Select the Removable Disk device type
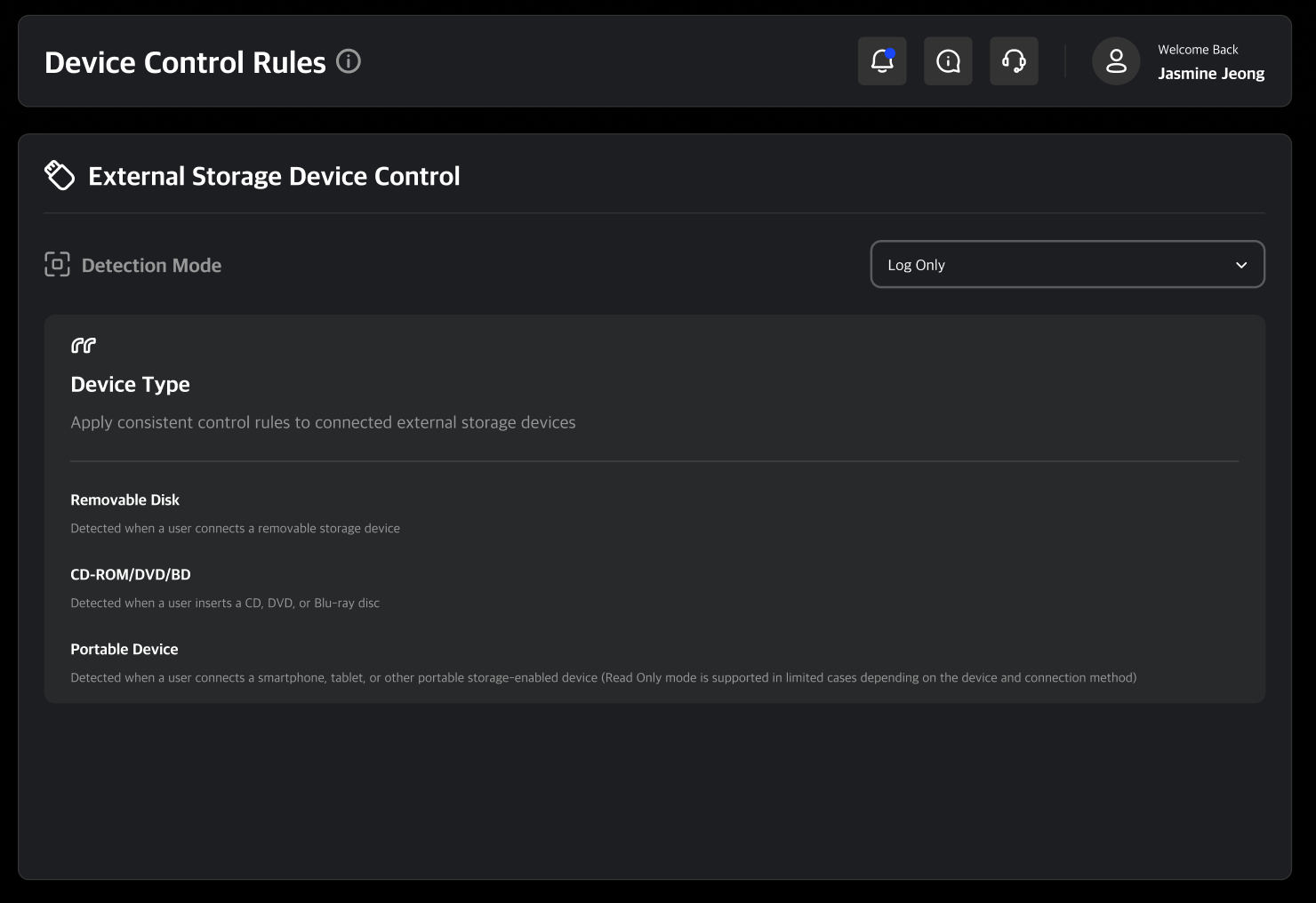The image size is (1316, 903). pos(124,499)
